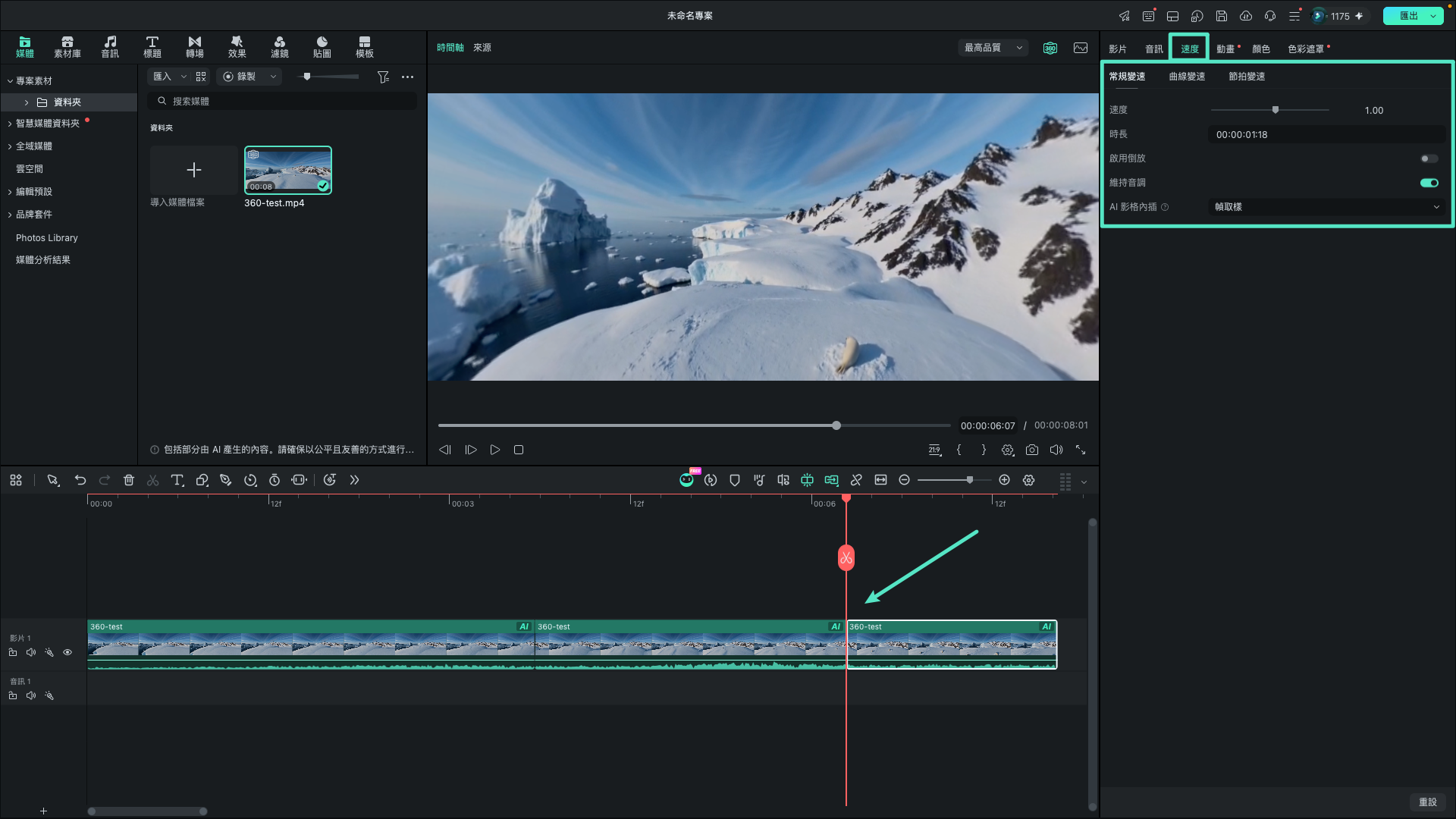Switch to the 曲線變速 tab
The width and height of the screenshot is (1456, 819).
pos(1187,77)
